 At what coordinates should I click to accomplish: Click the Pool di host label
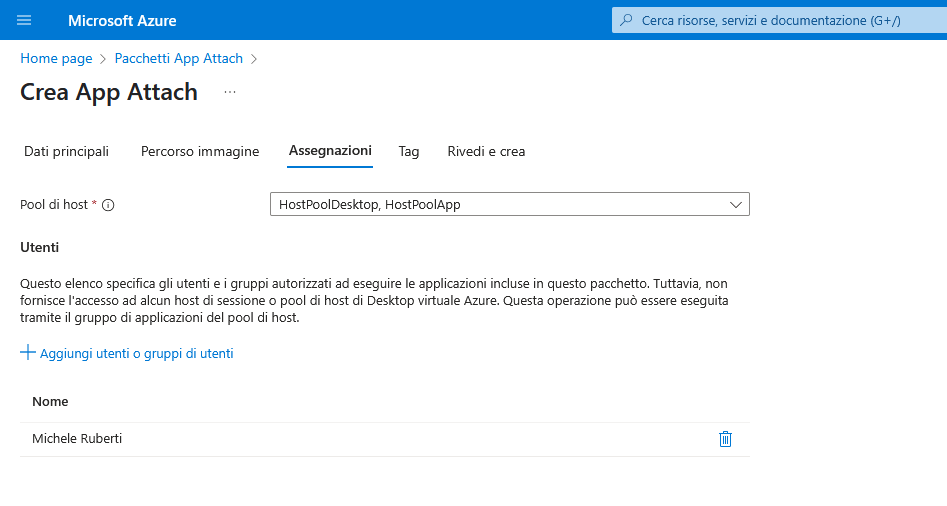tap(54, 205)
